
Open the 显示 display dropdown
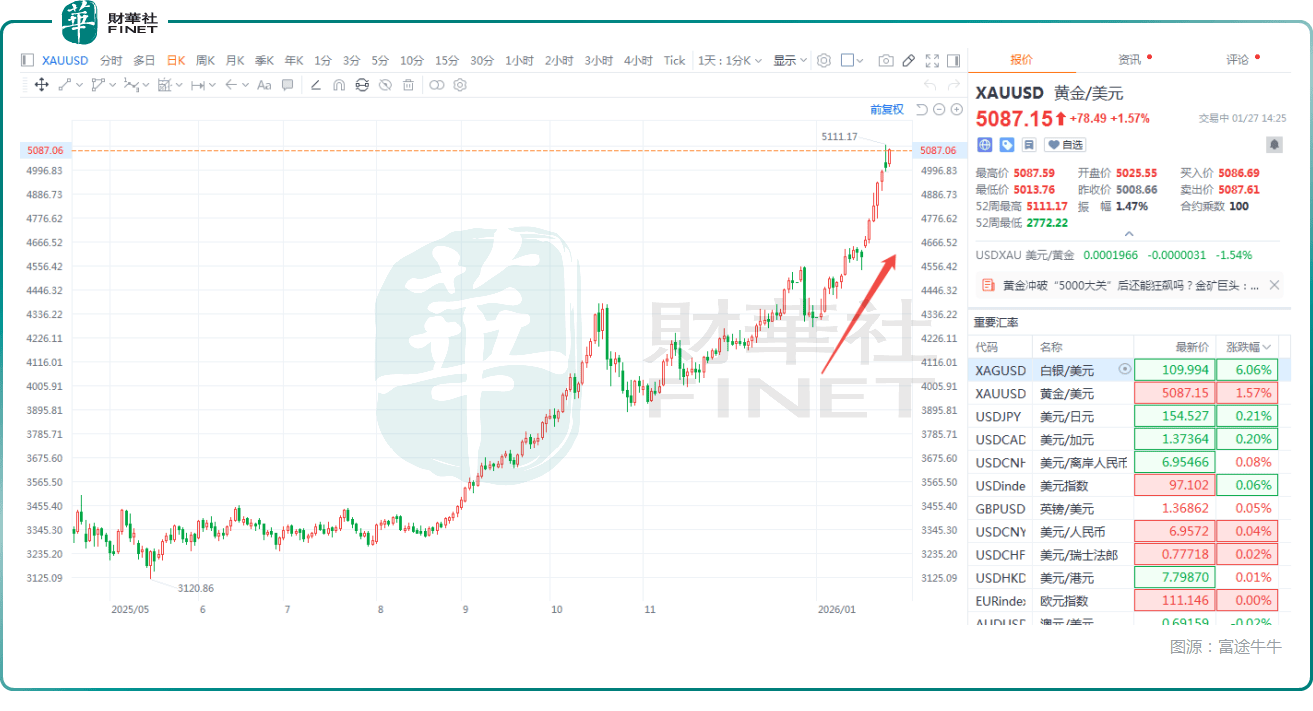790,60
